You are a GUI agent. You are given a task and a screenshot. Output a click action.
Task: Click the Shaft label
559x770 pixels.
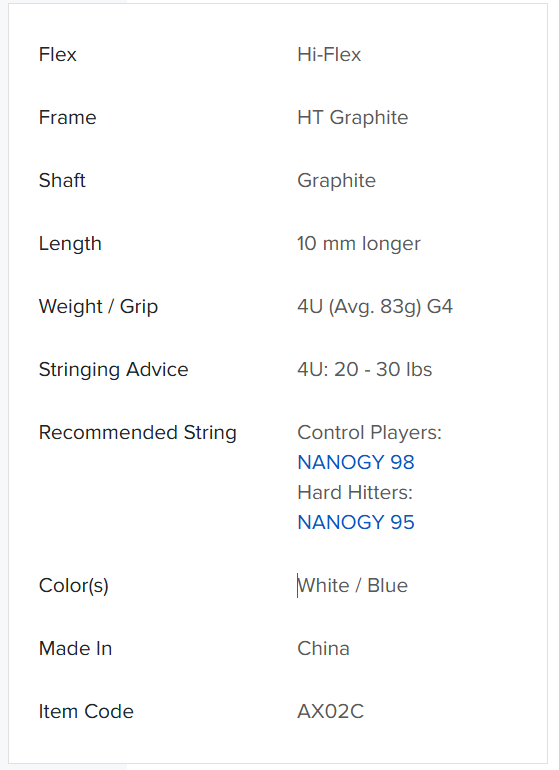point(62,180)
